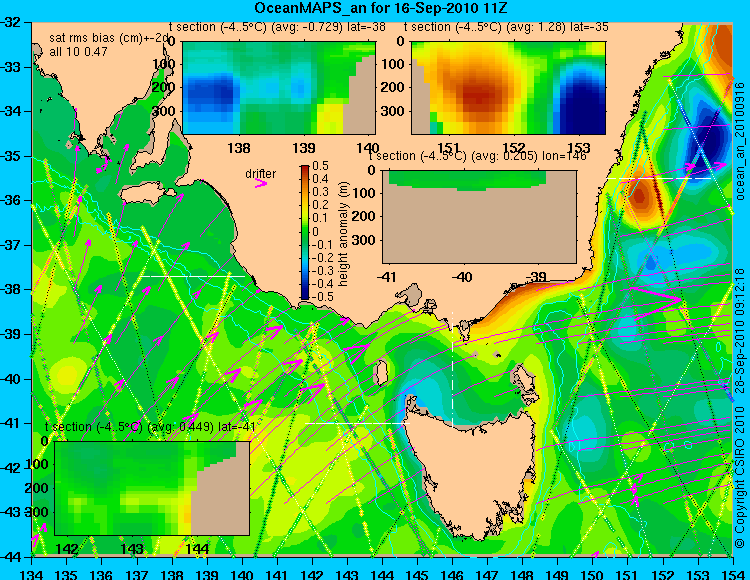This screenshot has width=750, height=580.
Task: Click longitude tick 143 under the lat=-41 inset
Action: coord(132,549)
